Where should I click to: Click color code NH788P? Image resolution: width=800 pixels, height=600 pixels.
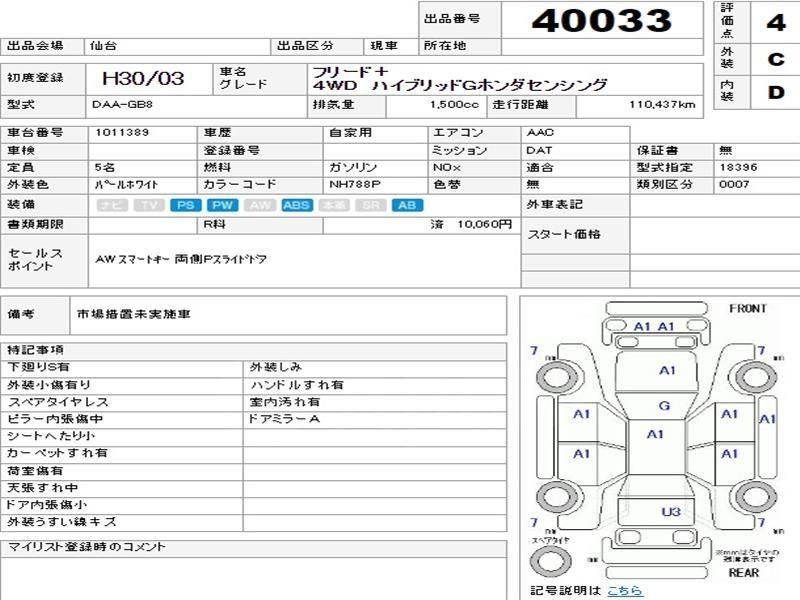355,184
